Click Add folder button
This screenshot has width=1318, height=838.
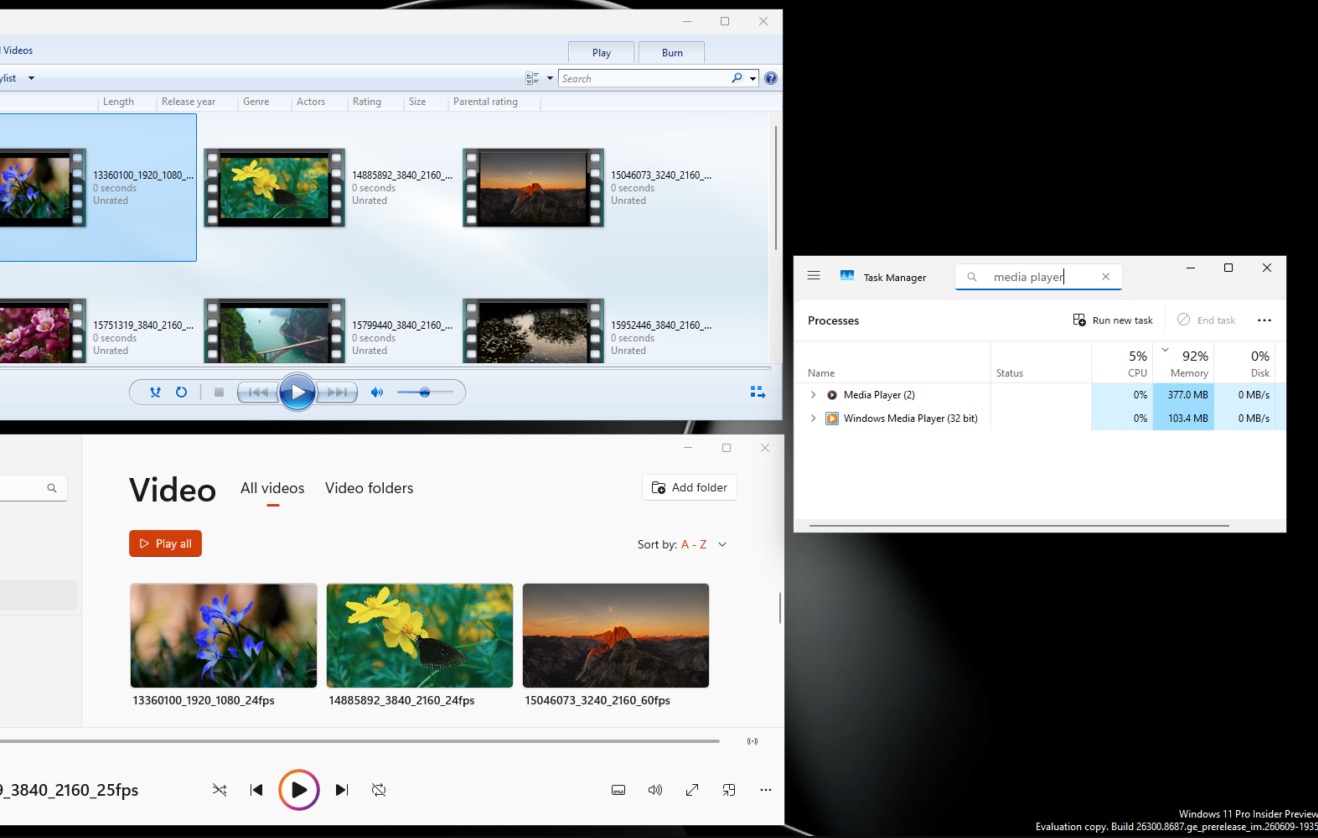pyautogui.click(x=689, y=487)
